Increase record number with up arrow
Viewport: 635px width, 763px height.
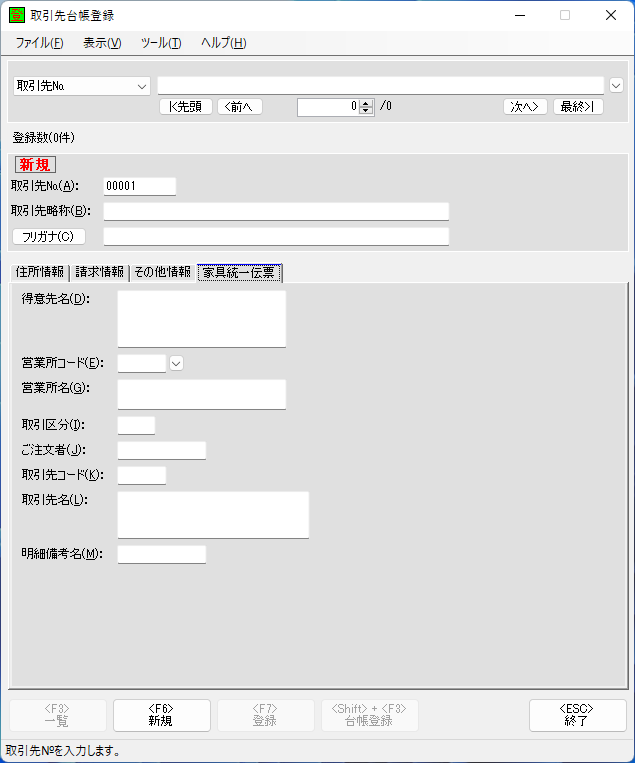366,103
